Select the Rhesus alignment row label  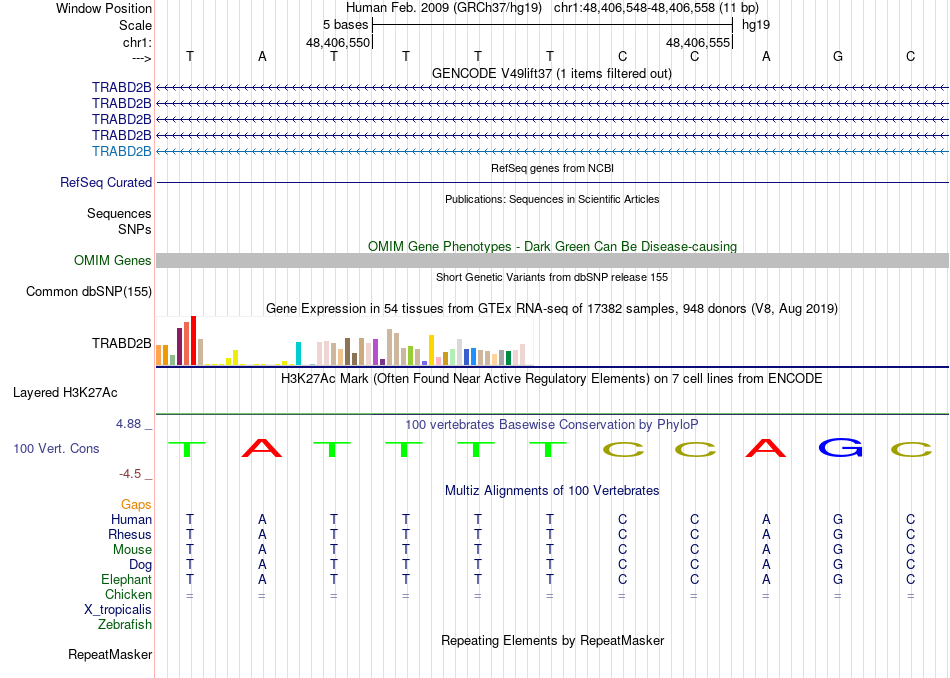click(130, 534)
